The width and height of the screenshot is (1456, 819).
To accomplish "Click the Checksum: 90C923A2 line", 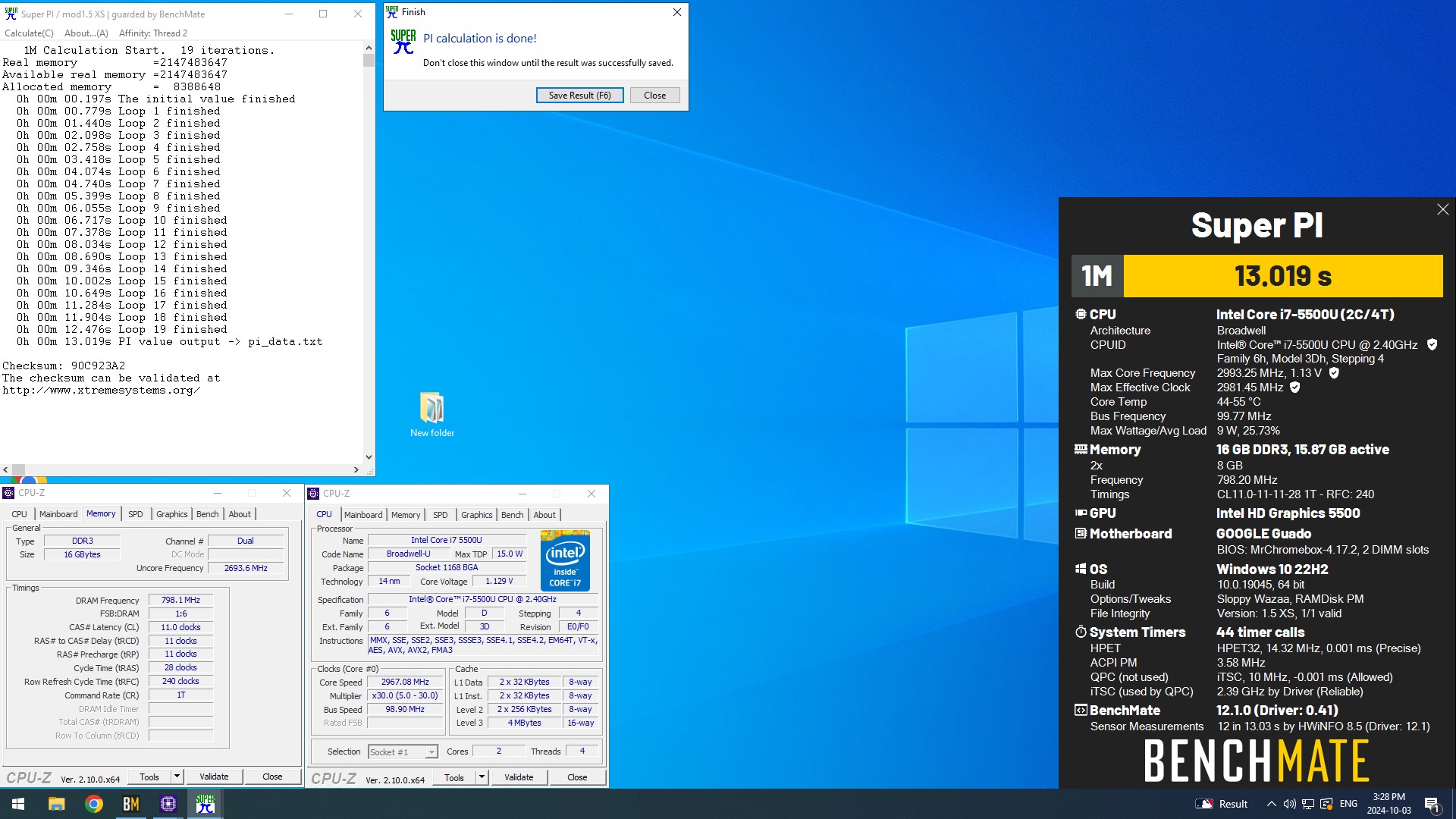I will [64, 366].
